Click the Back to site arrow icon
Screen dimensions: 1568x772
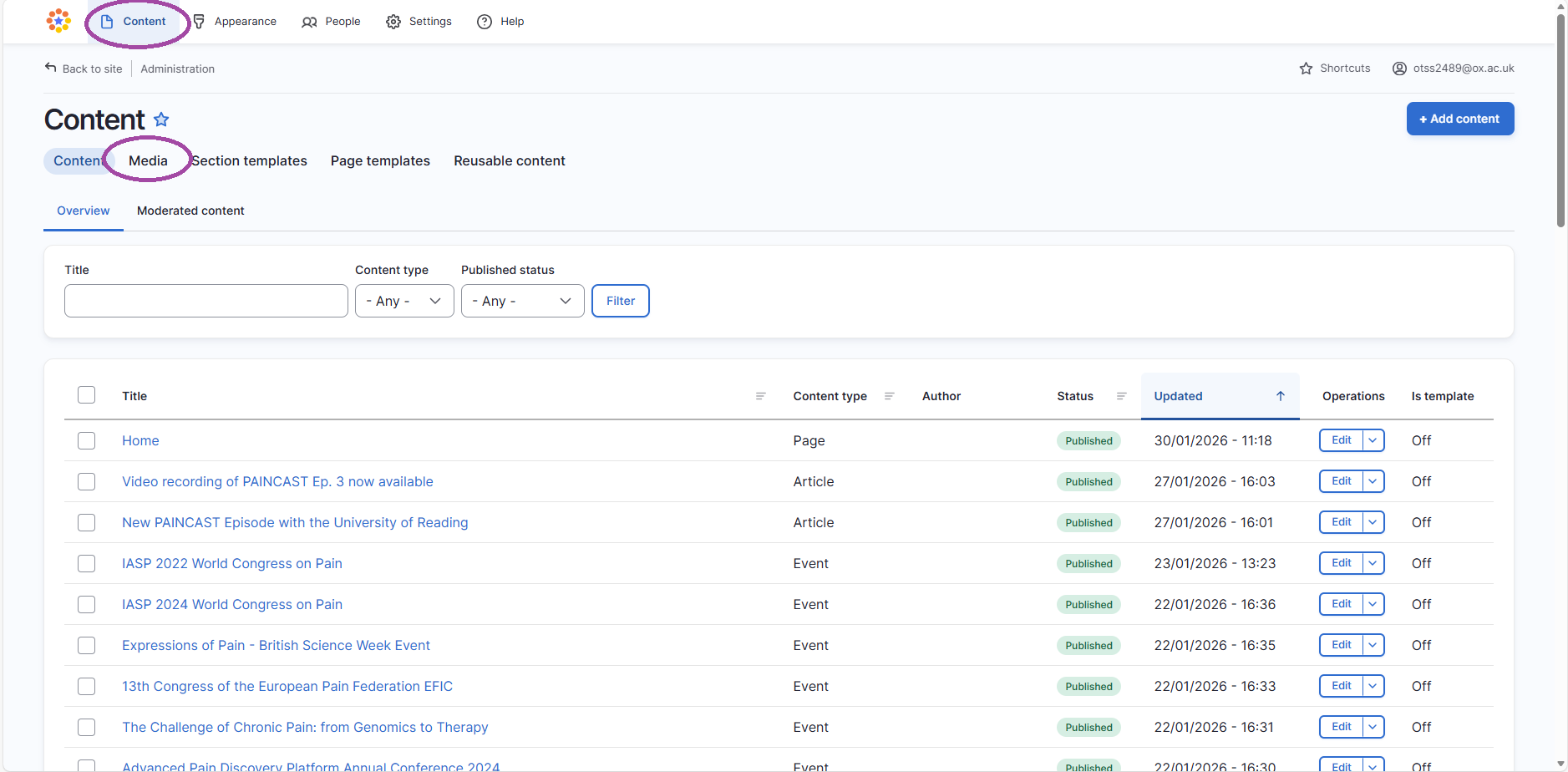[51, 68]
